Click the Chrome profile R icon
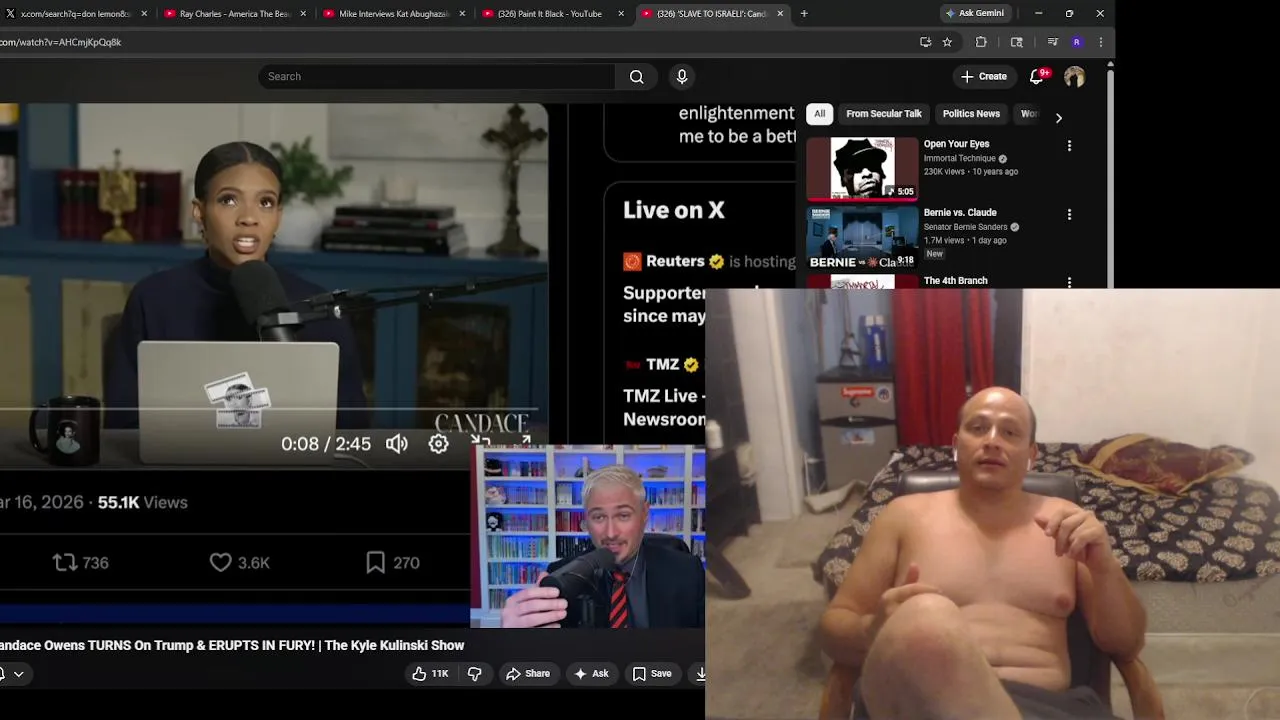1280x720 pixels. (1076, 42)
